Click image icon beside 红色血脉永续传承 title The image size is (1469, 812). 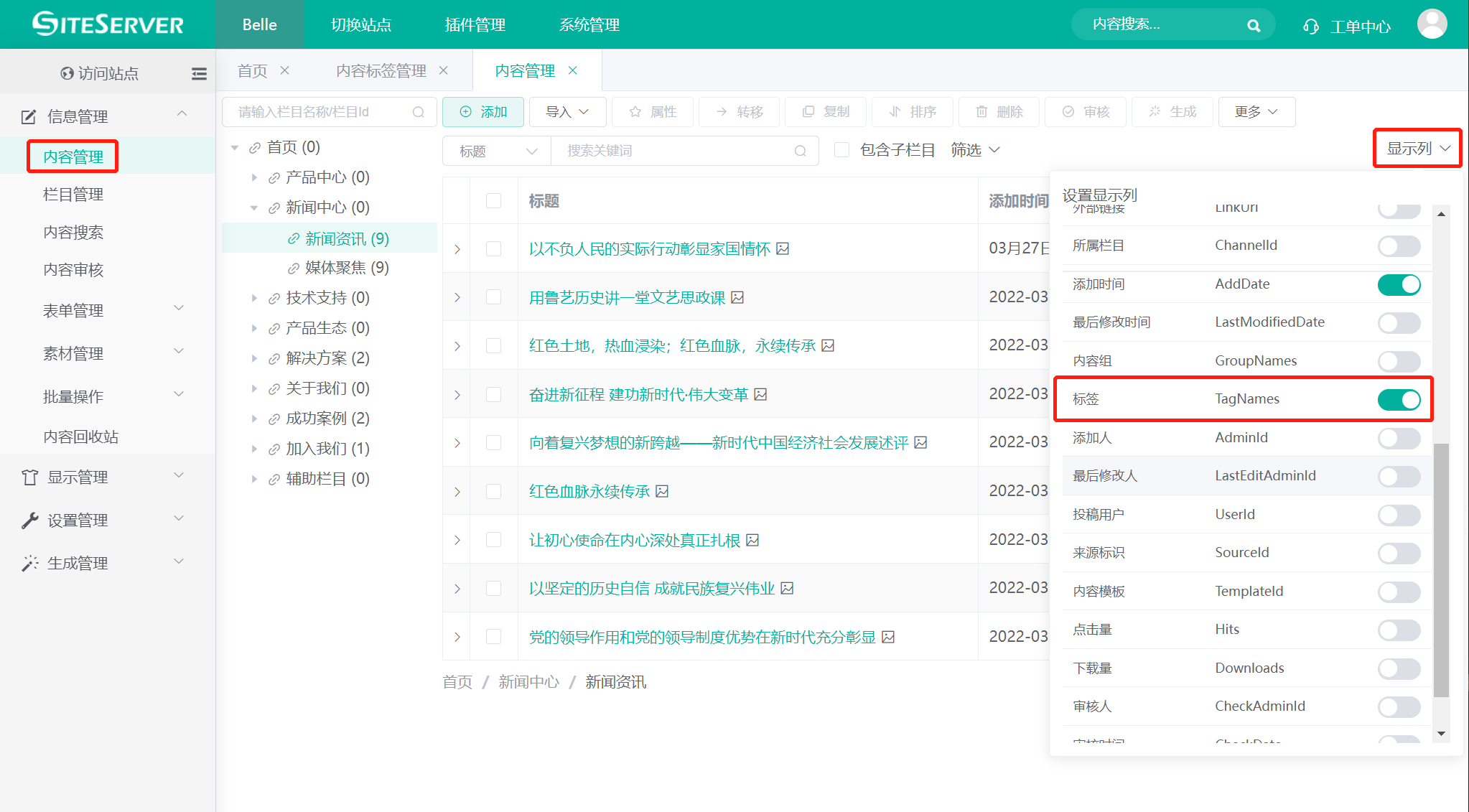[x=662, y=491]
